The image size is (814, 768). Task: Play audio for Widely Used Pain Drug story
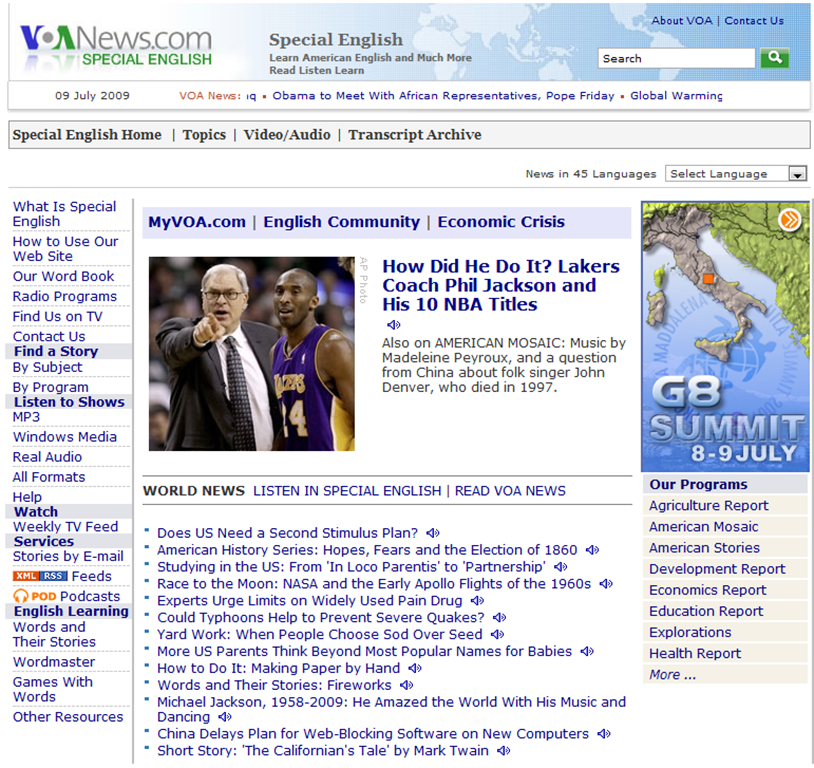click(x=478, y=601)
